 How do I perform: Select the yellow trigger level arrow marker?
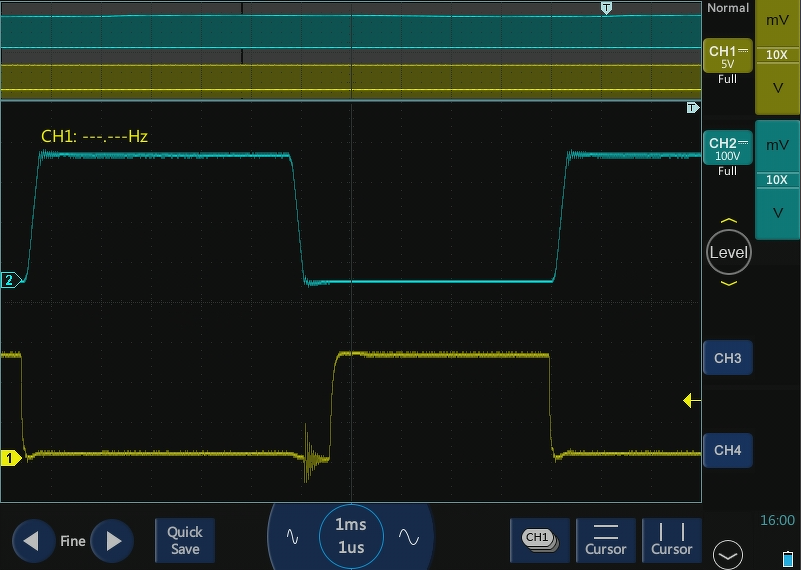(x=692, y=400)
